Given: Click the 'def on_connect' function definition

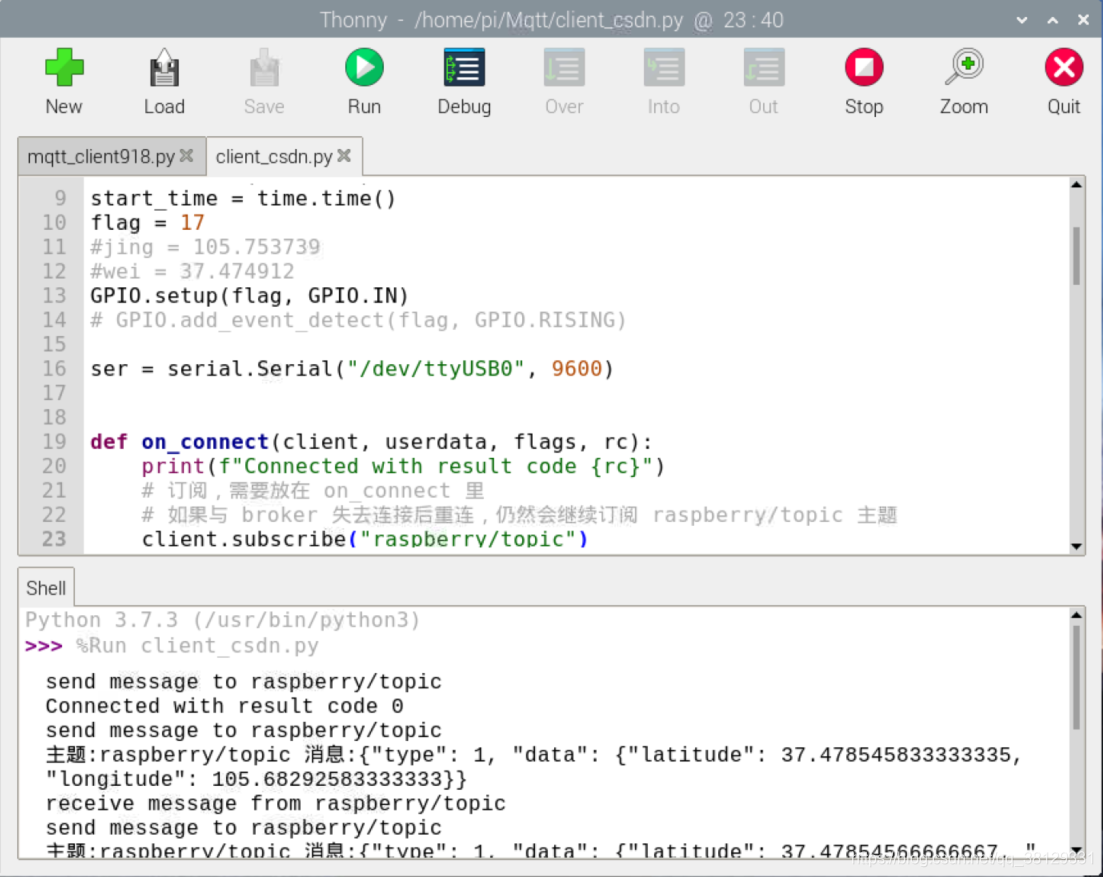Looking at the screenshot, I should [x=371, y=442].
